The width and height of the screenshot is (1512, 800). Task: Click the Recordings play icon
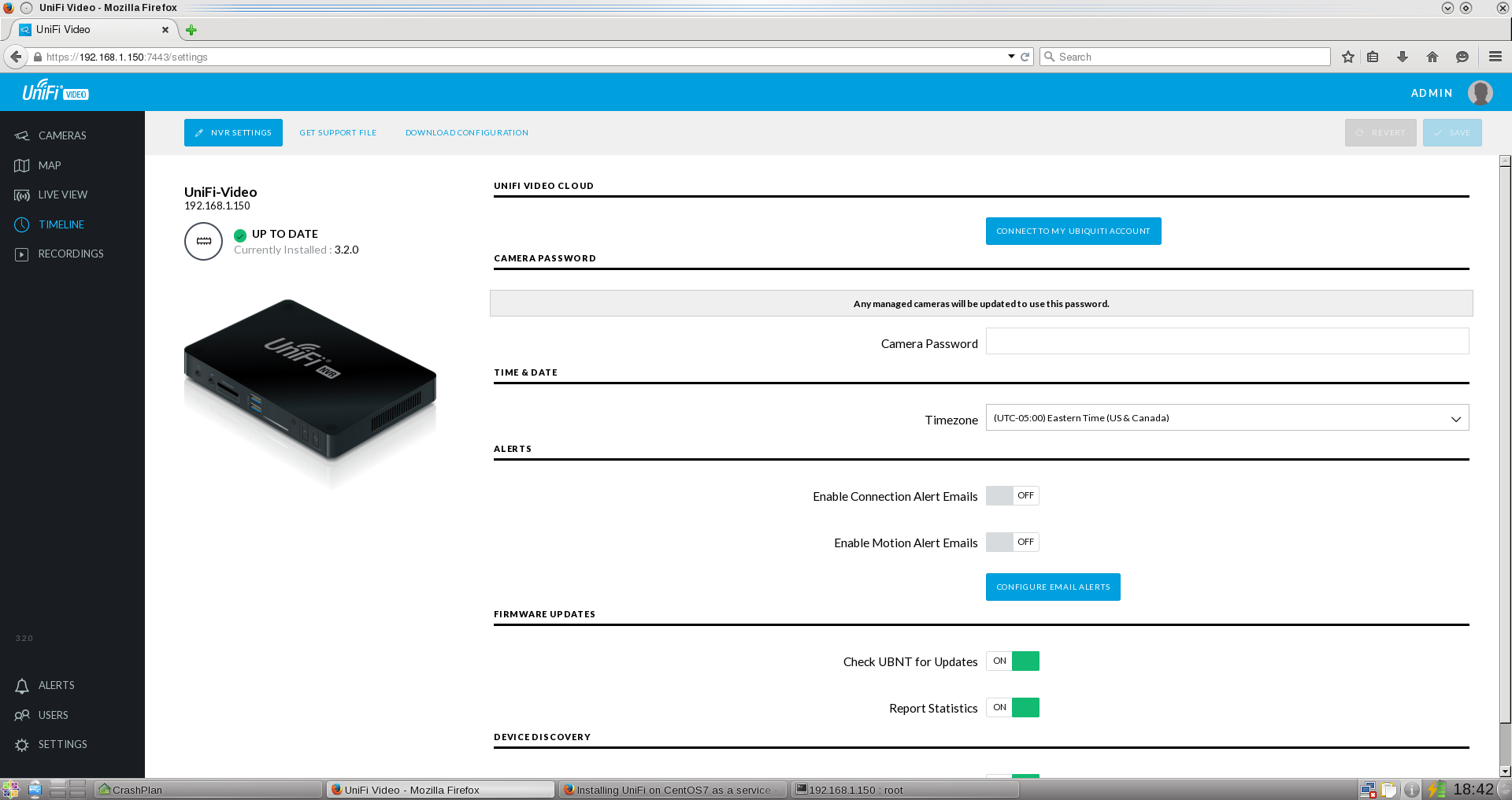click(x=22, y=254)
